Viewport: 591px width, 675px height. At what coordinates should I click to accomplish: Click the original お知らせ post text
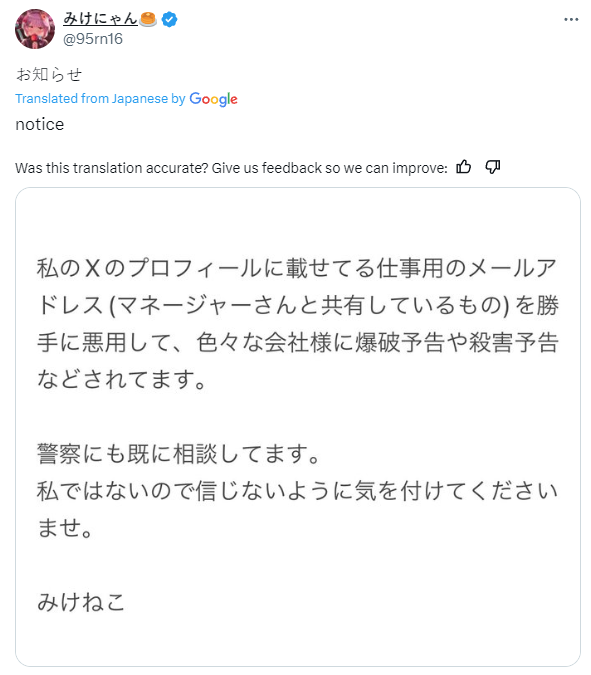pyautogui.click(x=49, y=74)
